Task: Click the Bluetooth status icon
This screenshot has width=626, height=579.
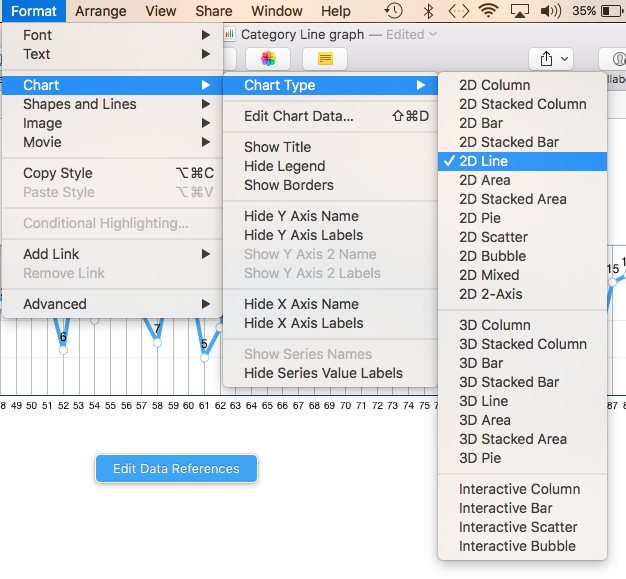Action: click(x=427, y=11)
